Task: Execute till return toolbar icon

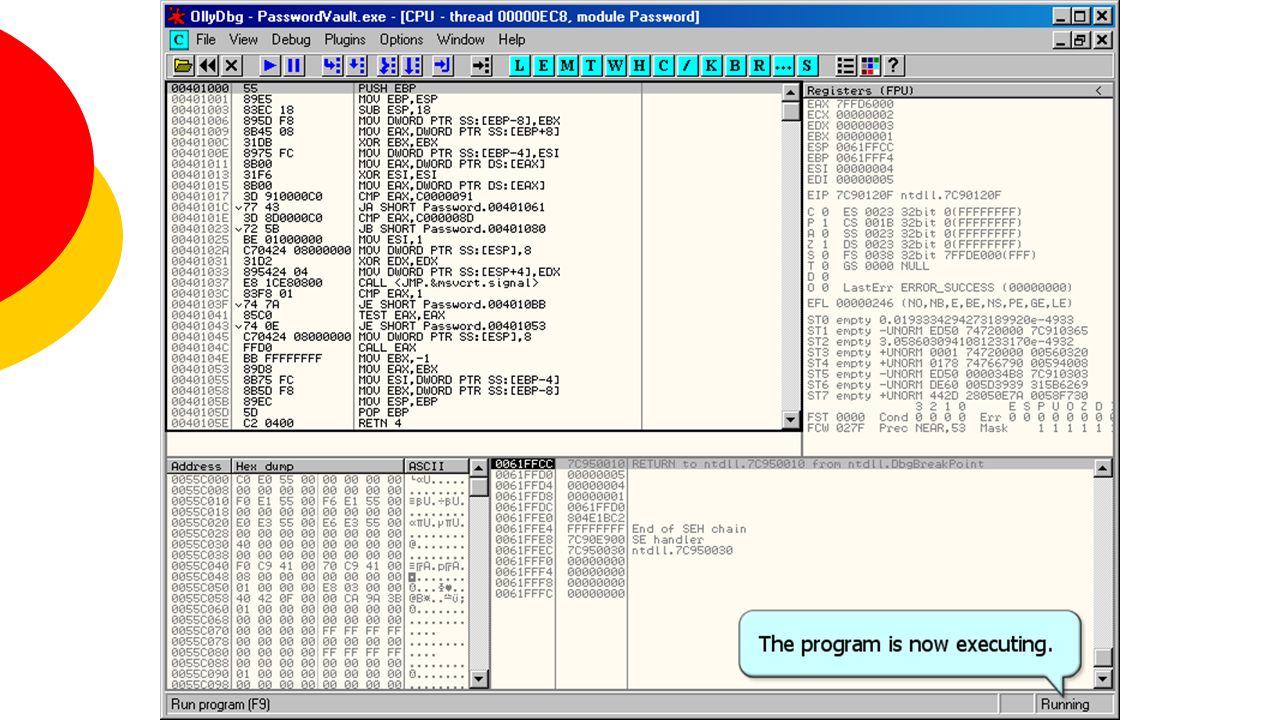Action: (x=443, y=66)
